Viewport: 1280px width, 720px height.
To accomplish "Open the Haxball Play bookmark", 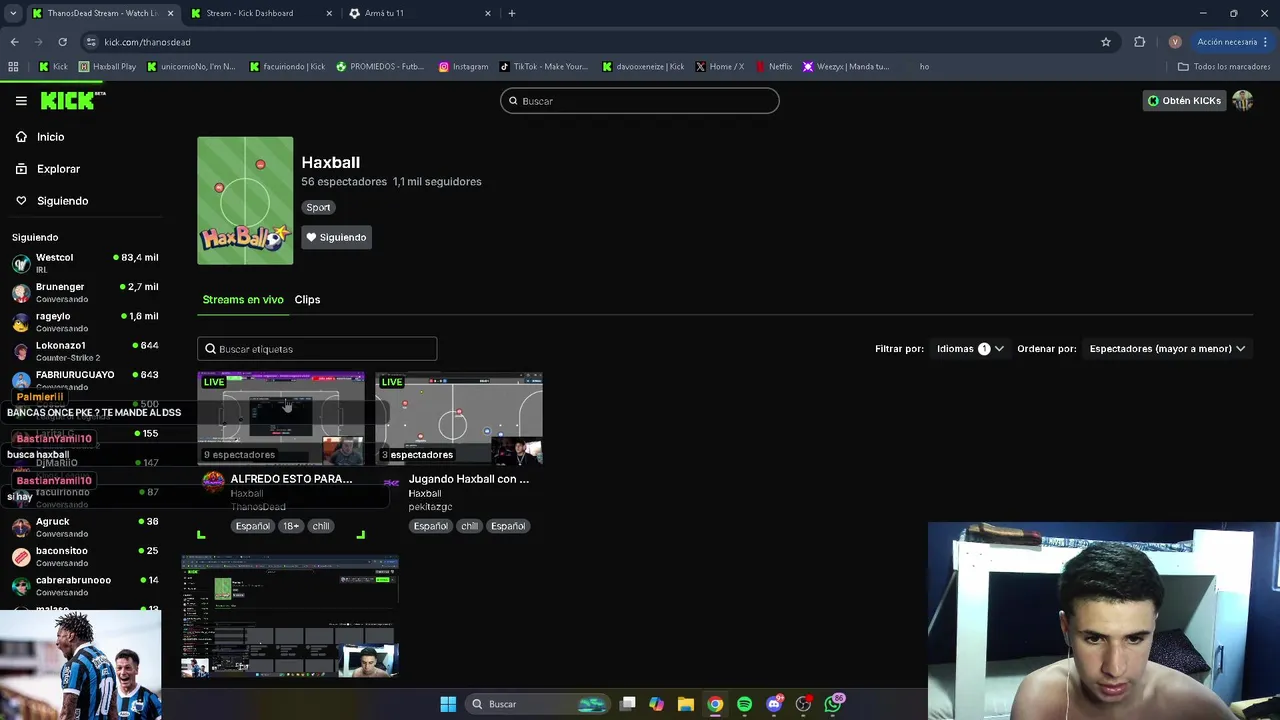I will point(107,67).
